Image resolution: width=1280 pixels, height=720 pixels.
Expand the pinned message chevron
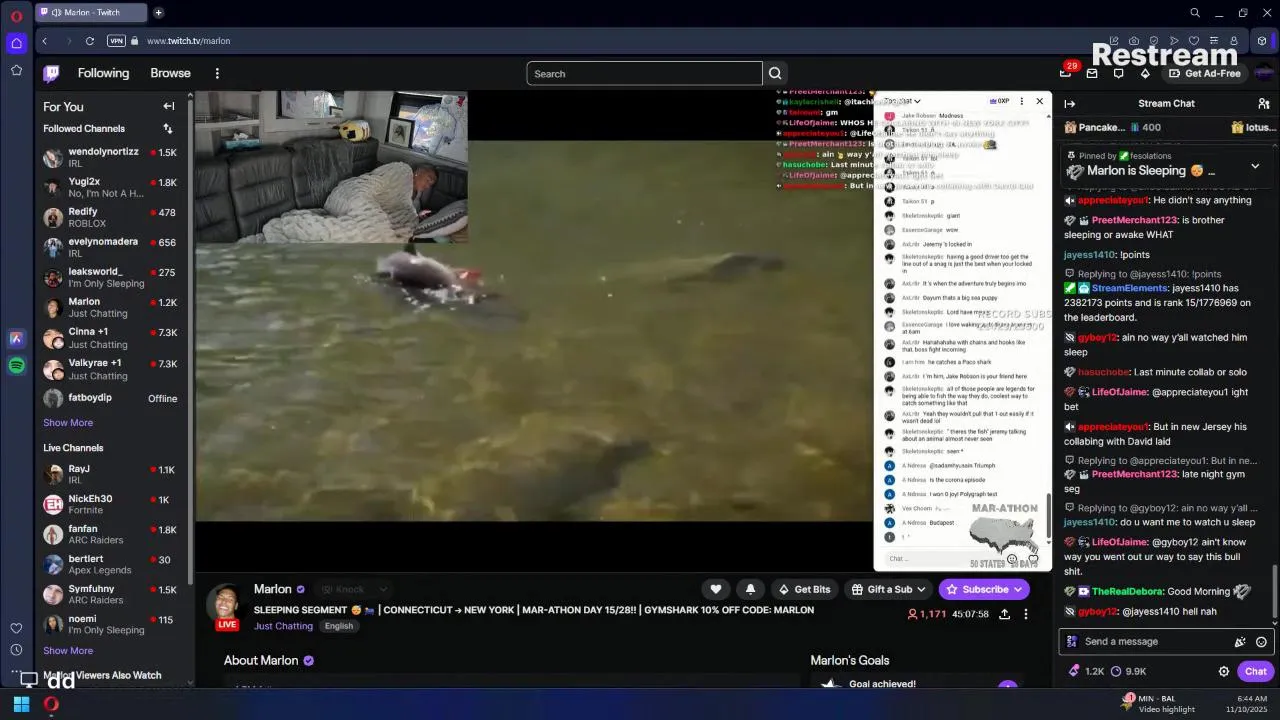(1255, 166)
